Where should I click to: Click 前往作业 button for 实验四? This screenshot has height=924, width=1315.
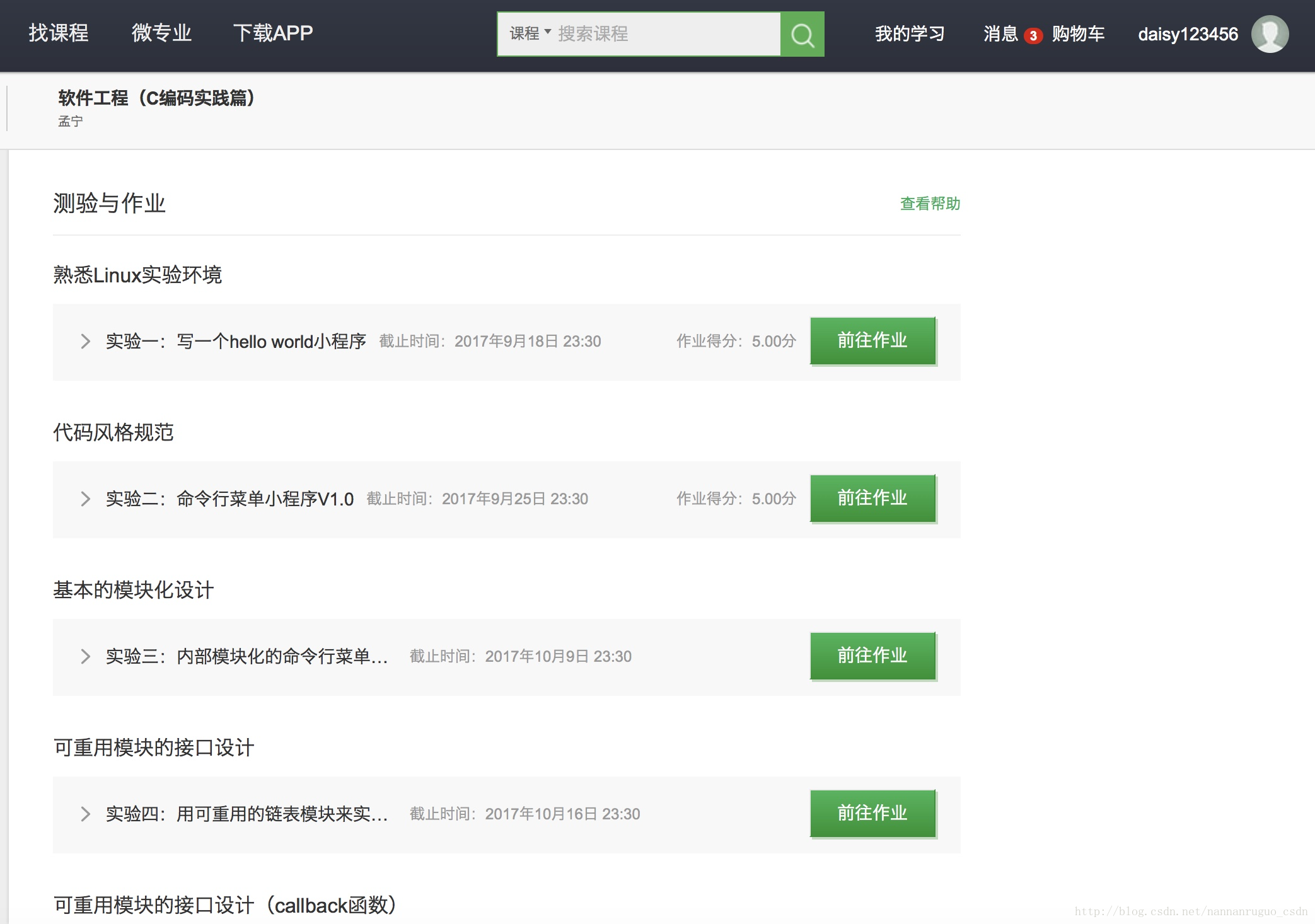tap(872, 814)
